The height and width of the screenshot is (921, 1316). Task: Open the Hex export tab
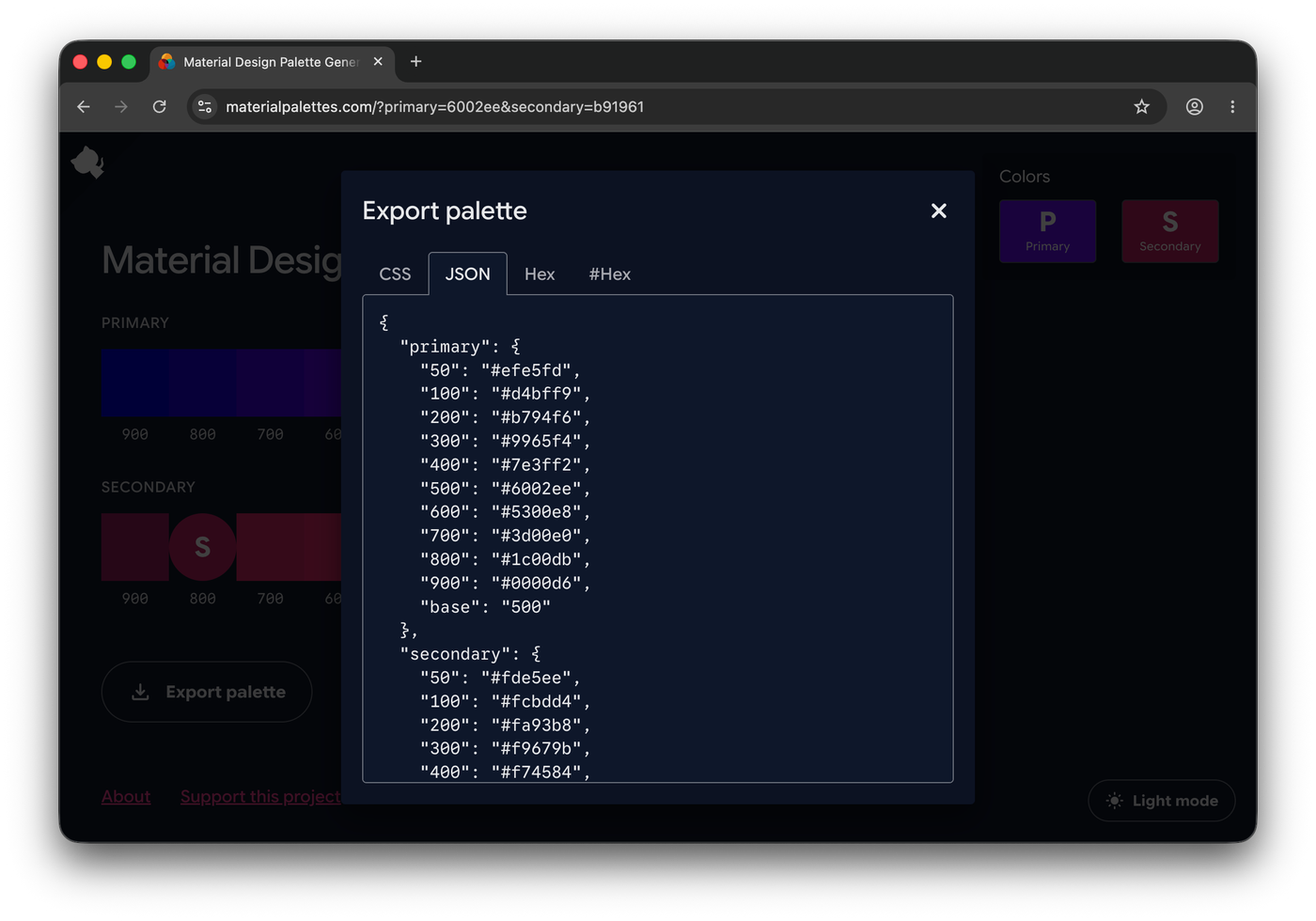click(540, 273)
